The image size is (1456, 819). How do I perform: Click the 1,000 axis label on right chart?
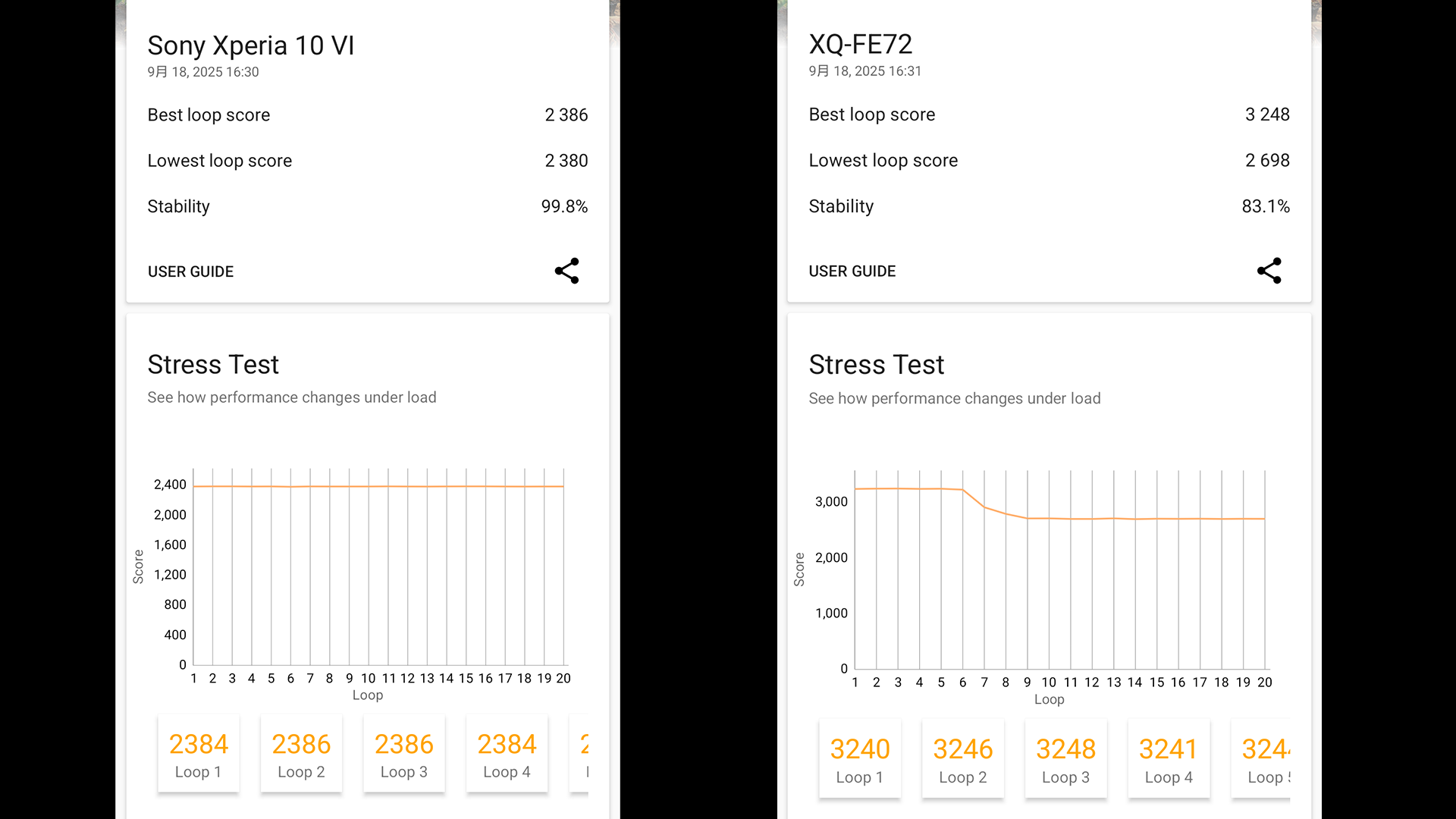(831, 613)
